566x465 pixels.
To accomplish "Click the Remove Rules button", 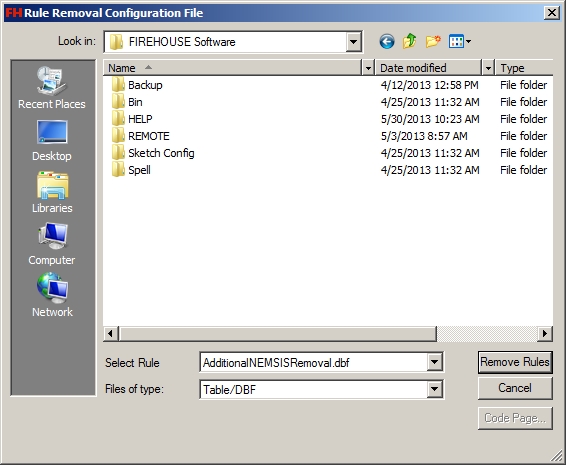I will [x=515, y=362].
